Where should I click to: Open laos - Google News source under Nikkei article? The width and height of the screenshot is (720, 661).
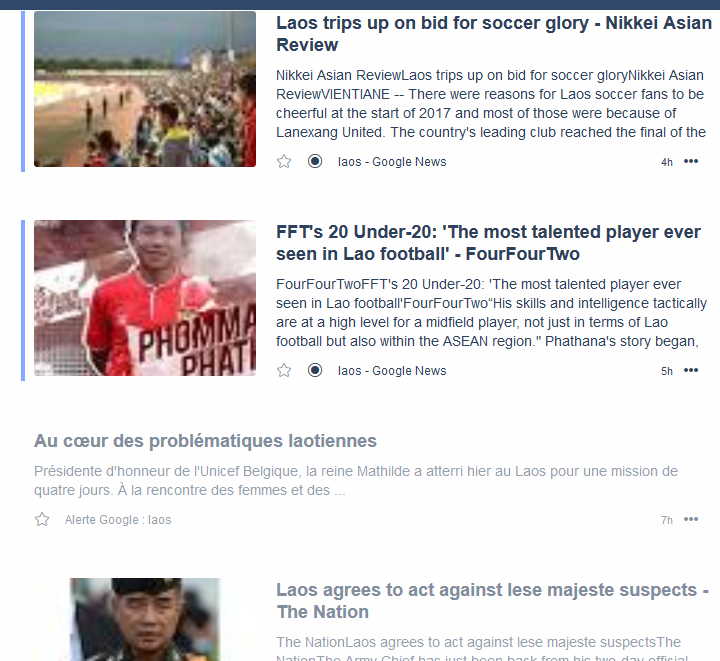(x=392, y=162)
